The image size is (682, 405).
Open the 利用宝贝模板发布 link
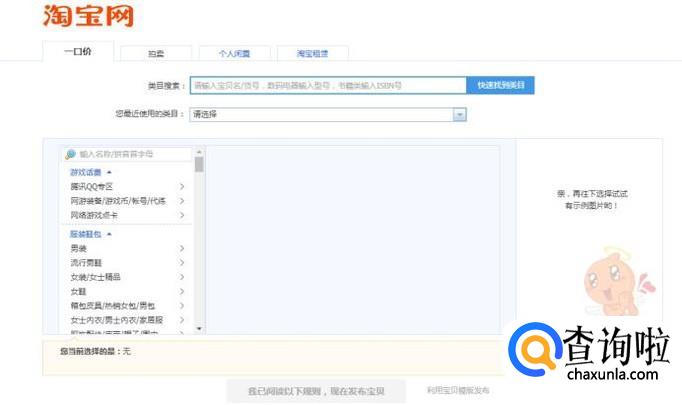(458, 390)
